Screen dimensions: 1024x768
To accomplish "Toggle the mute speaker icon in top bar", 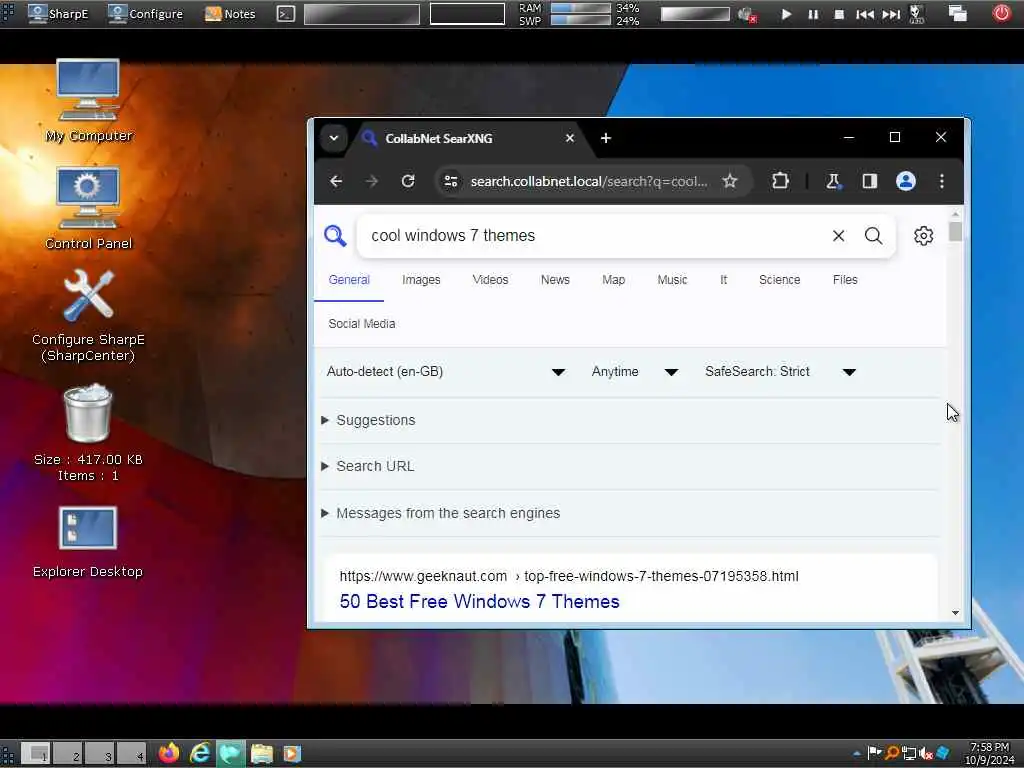I will [x=746, y=14].
